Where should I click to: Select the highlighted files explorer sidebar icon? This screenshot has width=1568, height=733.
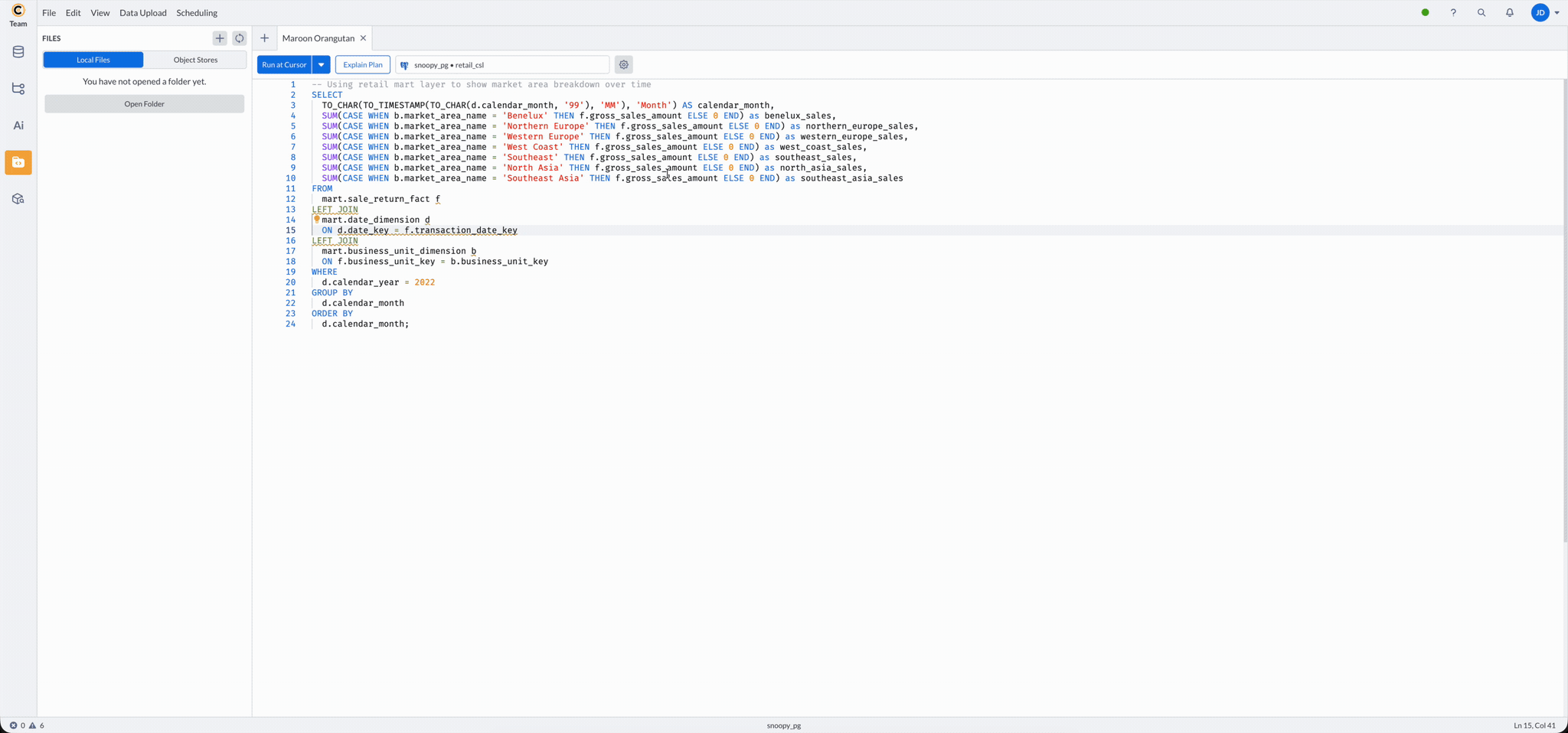[x=18, y=162]
